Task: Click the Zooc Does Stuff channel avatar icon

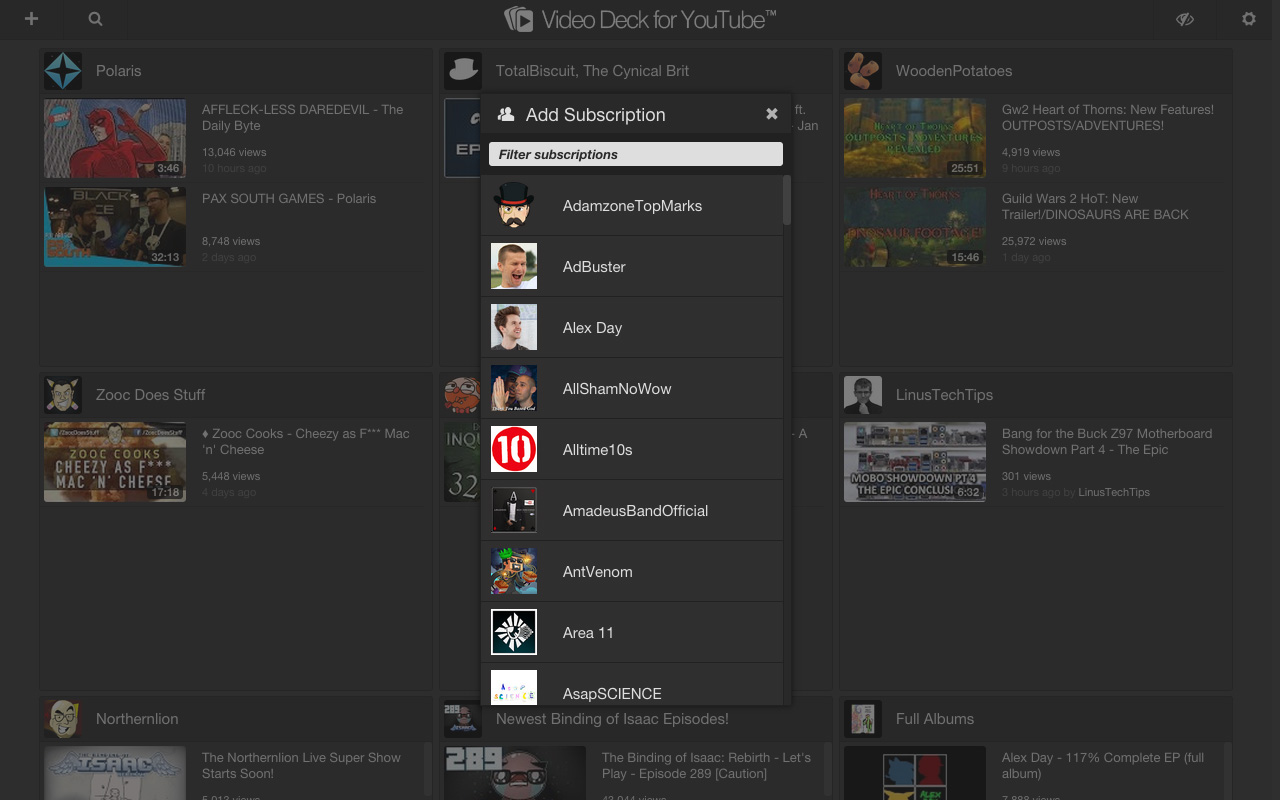Action: point(62,394)
